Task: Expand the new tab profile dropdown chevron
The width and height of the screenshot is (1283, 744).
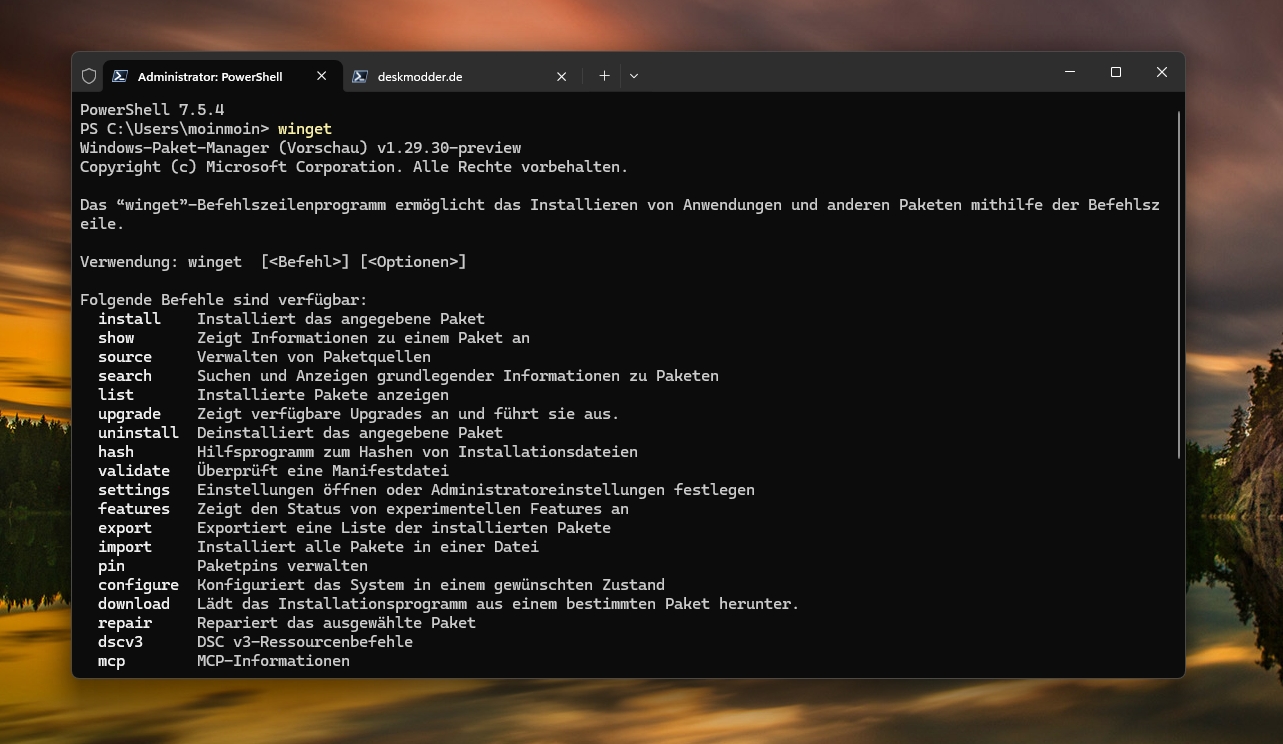Action: [x=634, y=76]
